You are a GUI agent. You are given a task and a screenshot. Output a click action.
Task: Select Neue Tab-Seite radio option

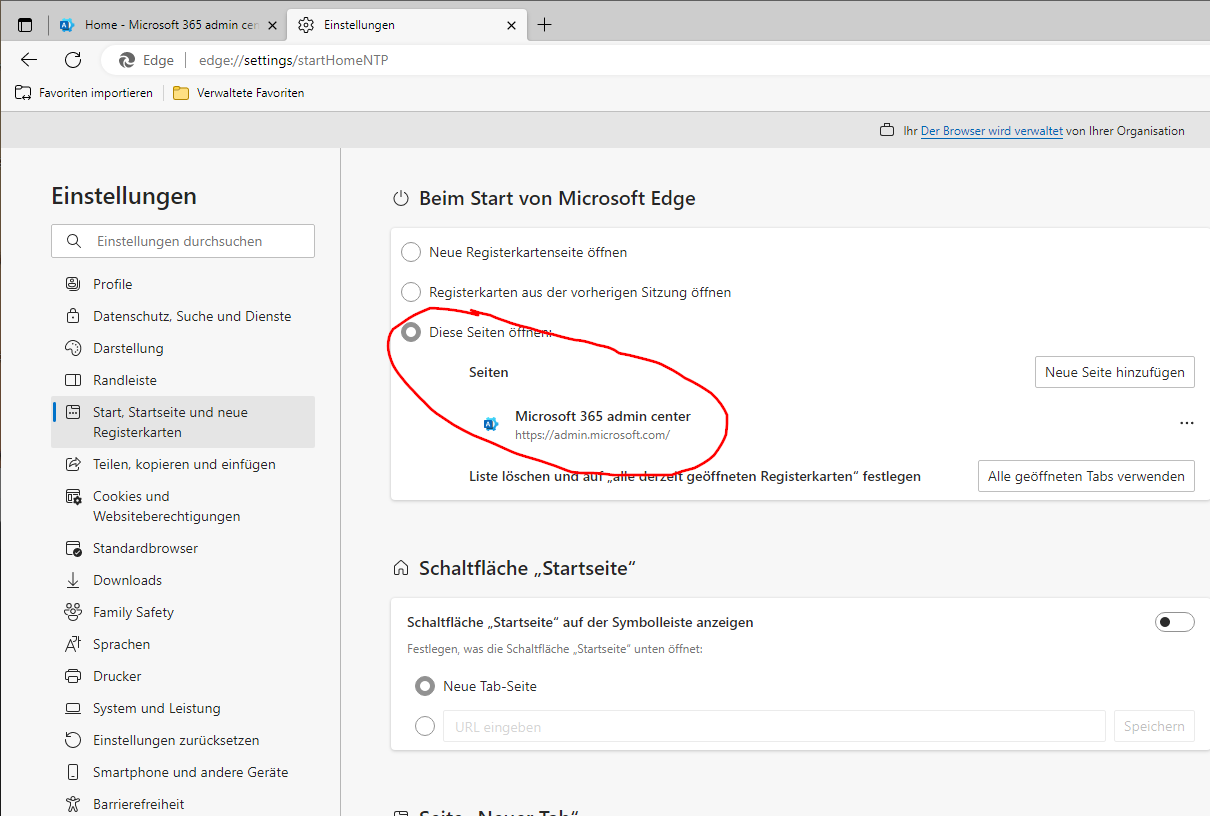click(x=425, y=686)
